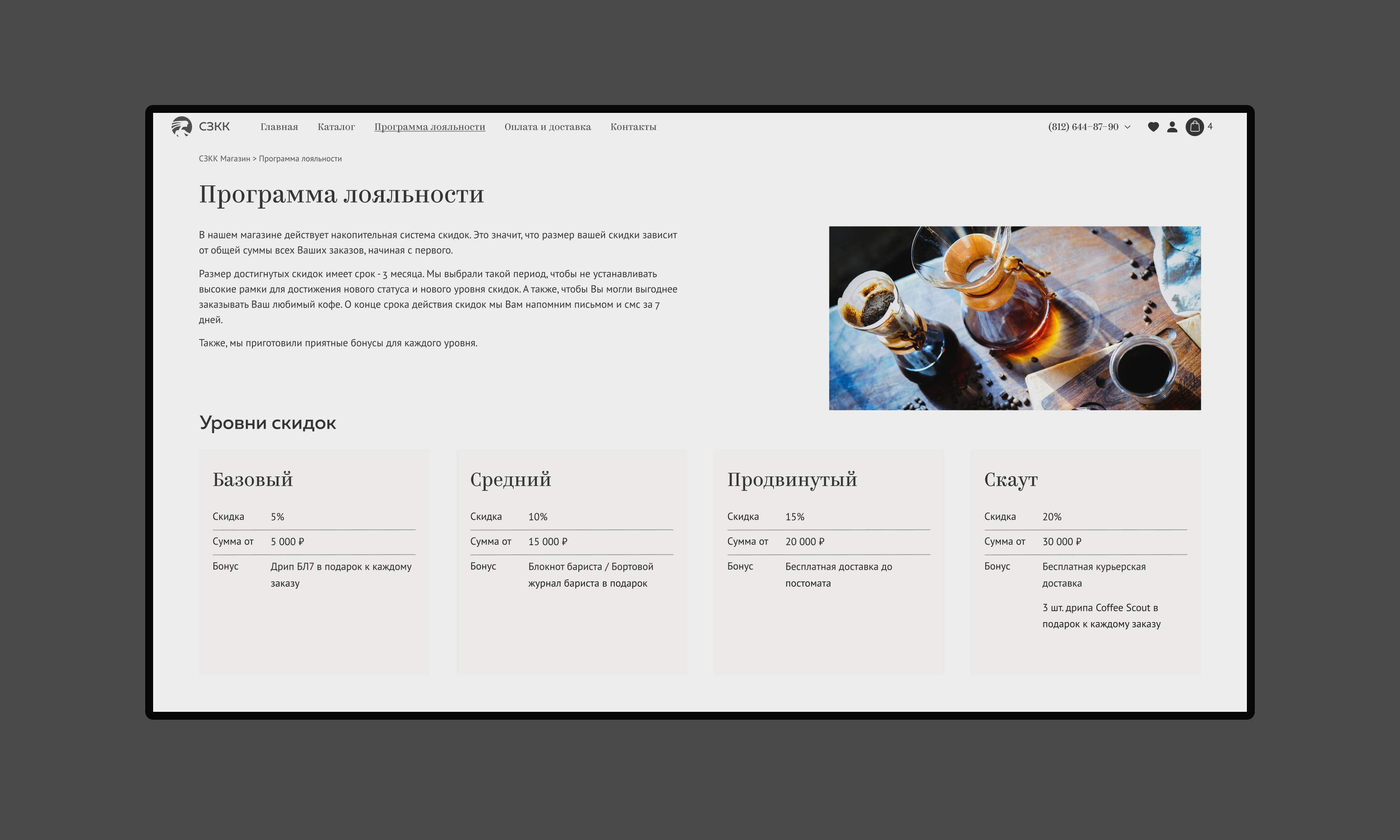1400x840 pixels.
Task: Open favorites via heart icon
Action: point(1153,127)
